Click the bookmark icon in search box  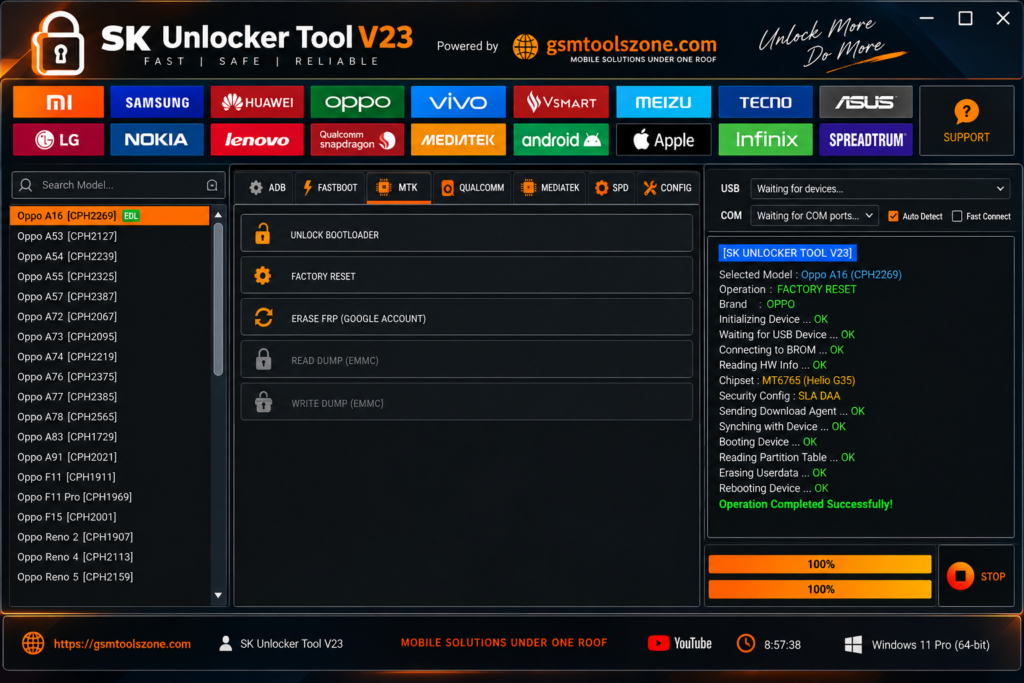pos(212,185)
